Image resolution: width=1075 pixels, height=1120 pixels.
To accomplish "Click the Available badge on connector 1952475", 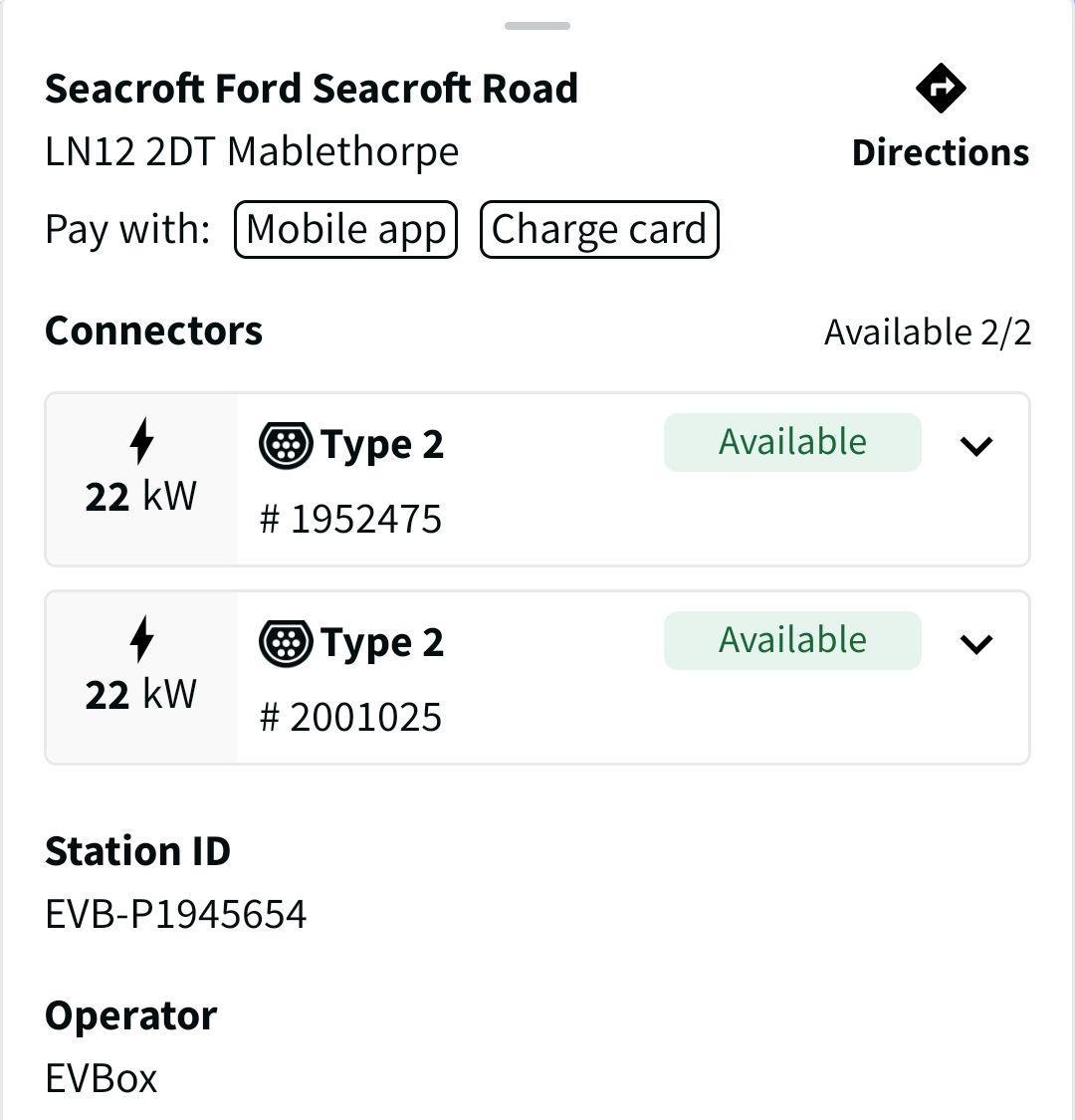I will tap(791, 441).
